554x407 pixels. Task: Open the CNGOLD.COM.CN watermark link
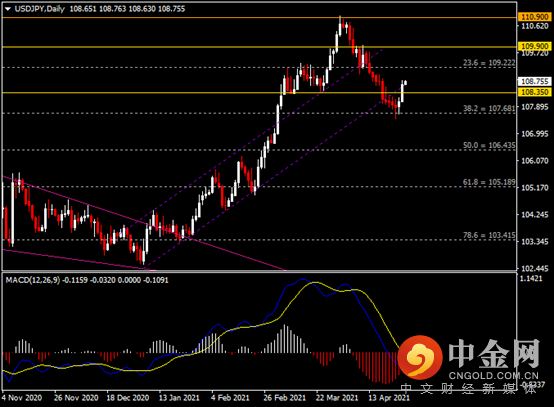coord(493,376)
